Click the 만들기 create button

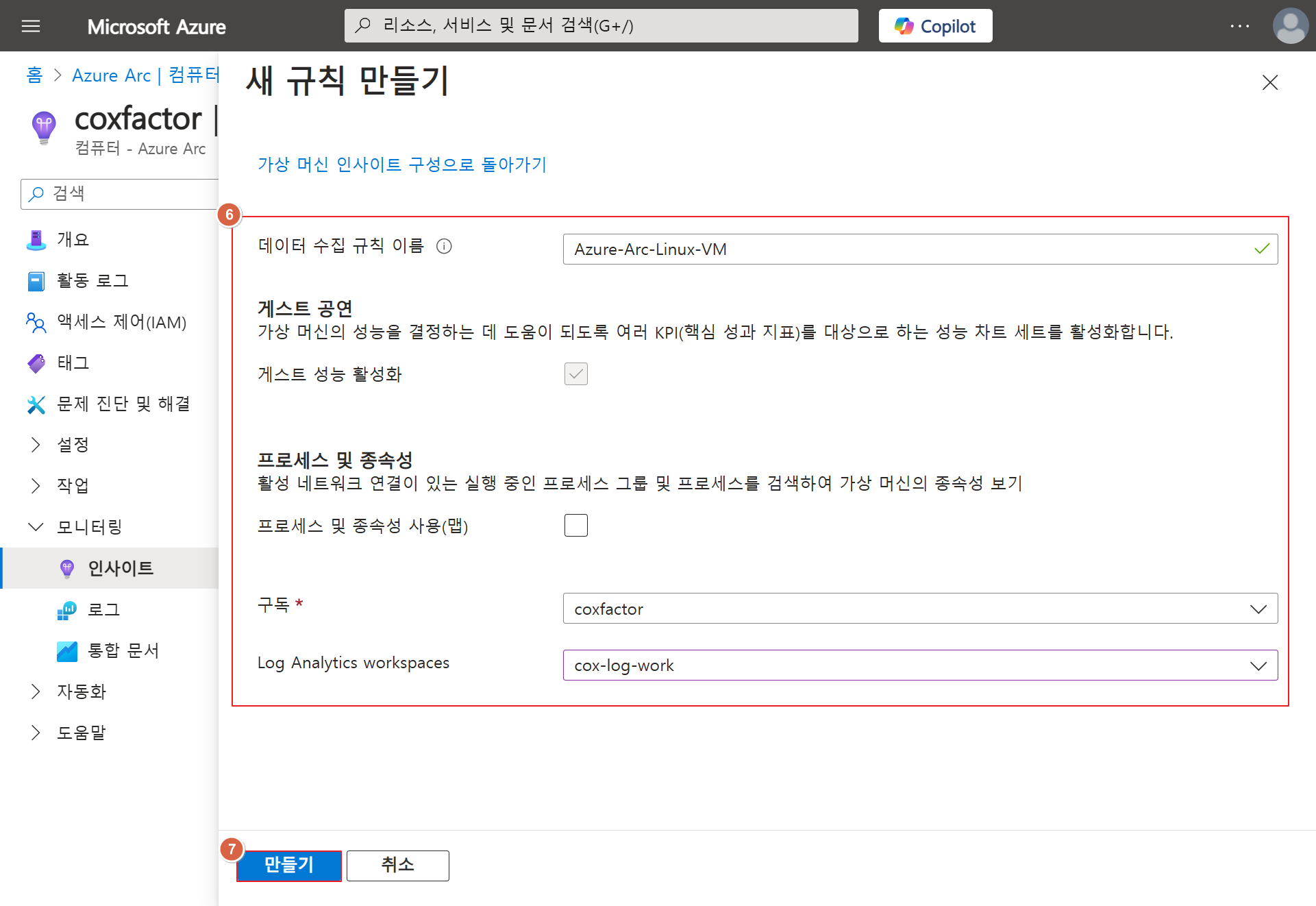(288, 866)
